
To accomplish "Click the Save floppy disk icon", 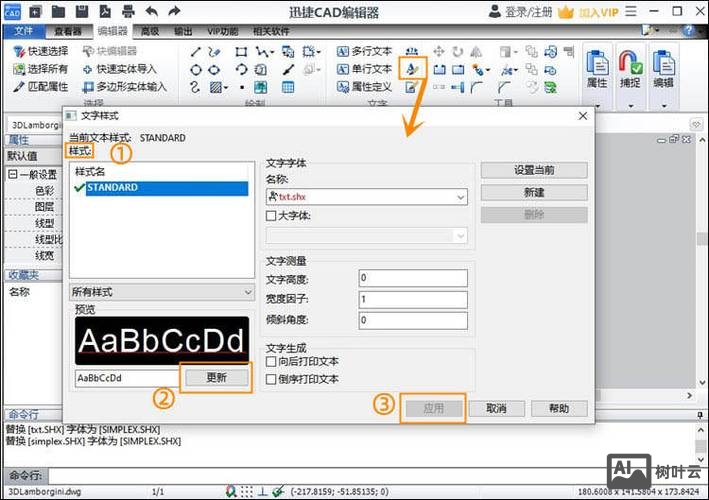I will pyautogui.click(x=82, y=11).
